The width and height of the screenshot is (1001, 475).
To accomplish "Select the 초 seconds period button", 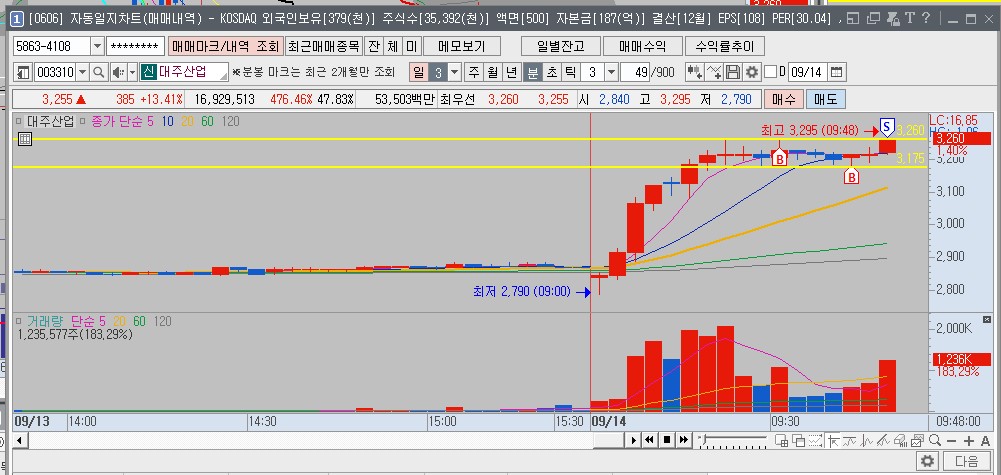I will (x=551, y=72).
